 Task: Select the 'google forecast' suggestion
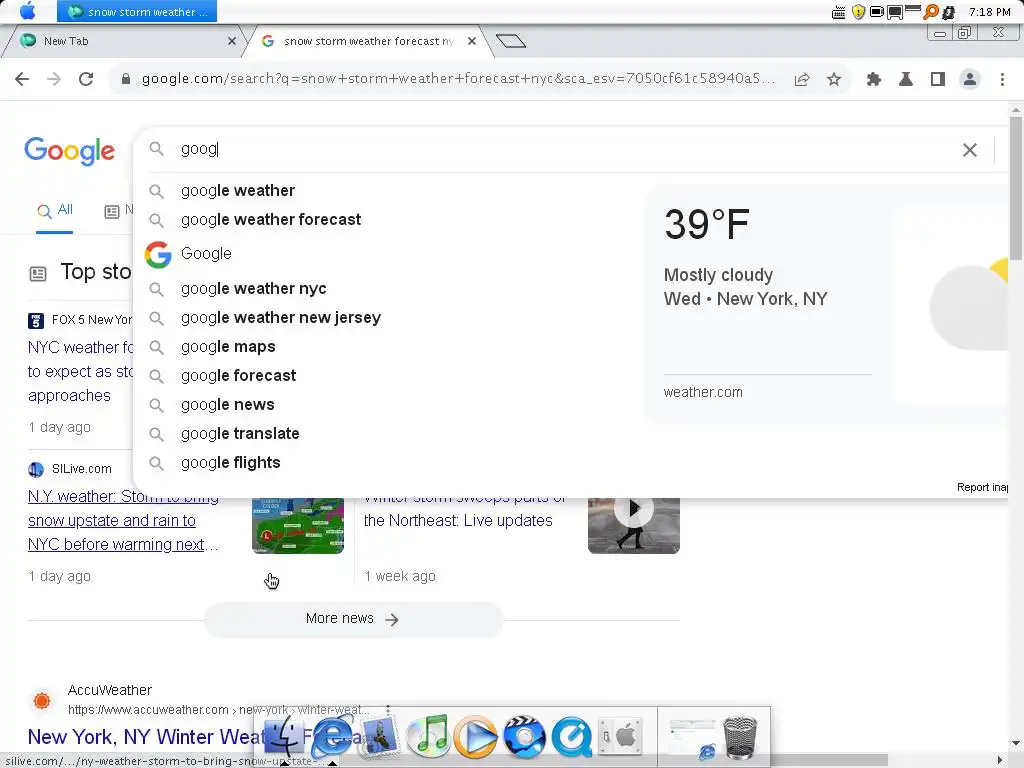click(x=238, y=376)
